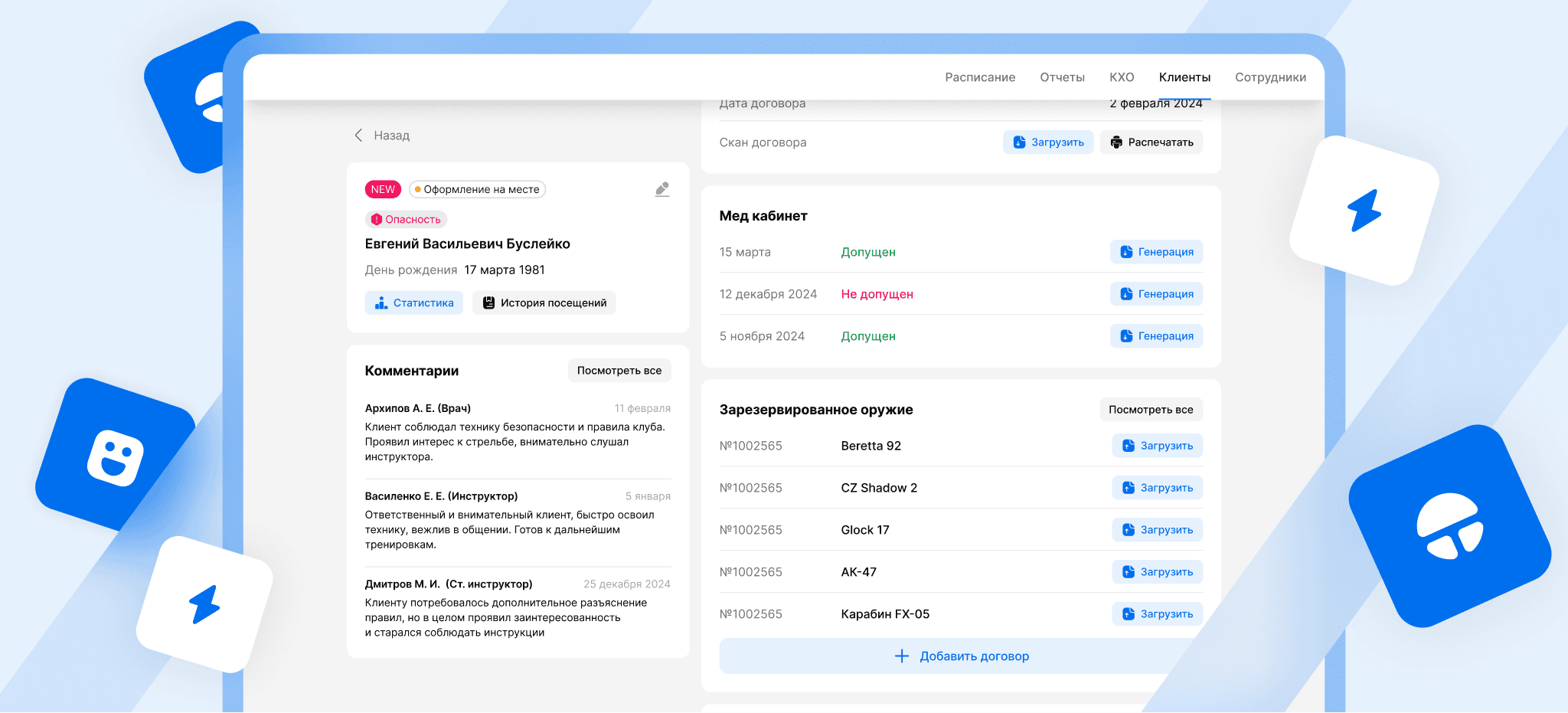
Task: Click the name Евгений Васильевич Буслейко
Action: (468, 244)
